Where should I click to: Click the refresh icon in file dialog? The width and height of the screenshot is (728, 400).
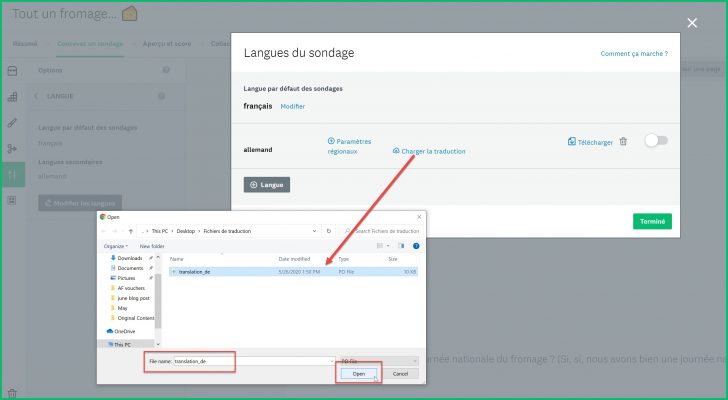point(330,231)
